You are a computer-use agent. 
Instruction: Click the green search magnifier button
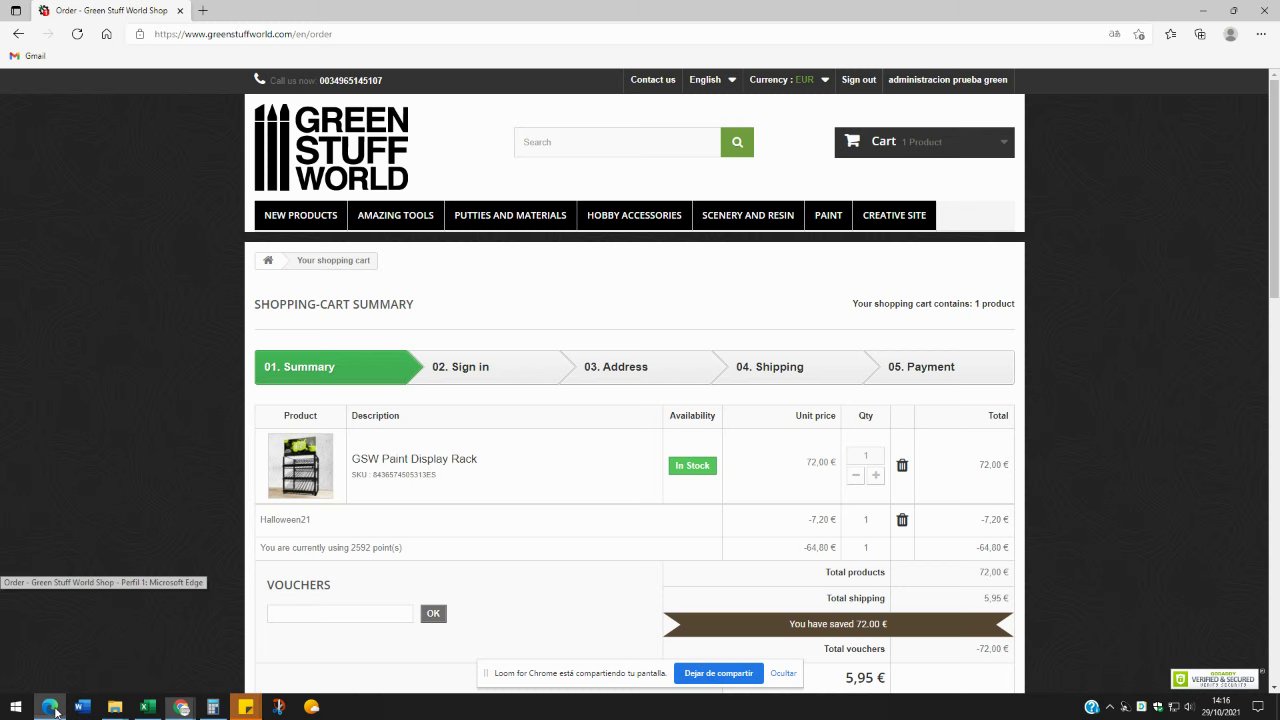point(737,142)
